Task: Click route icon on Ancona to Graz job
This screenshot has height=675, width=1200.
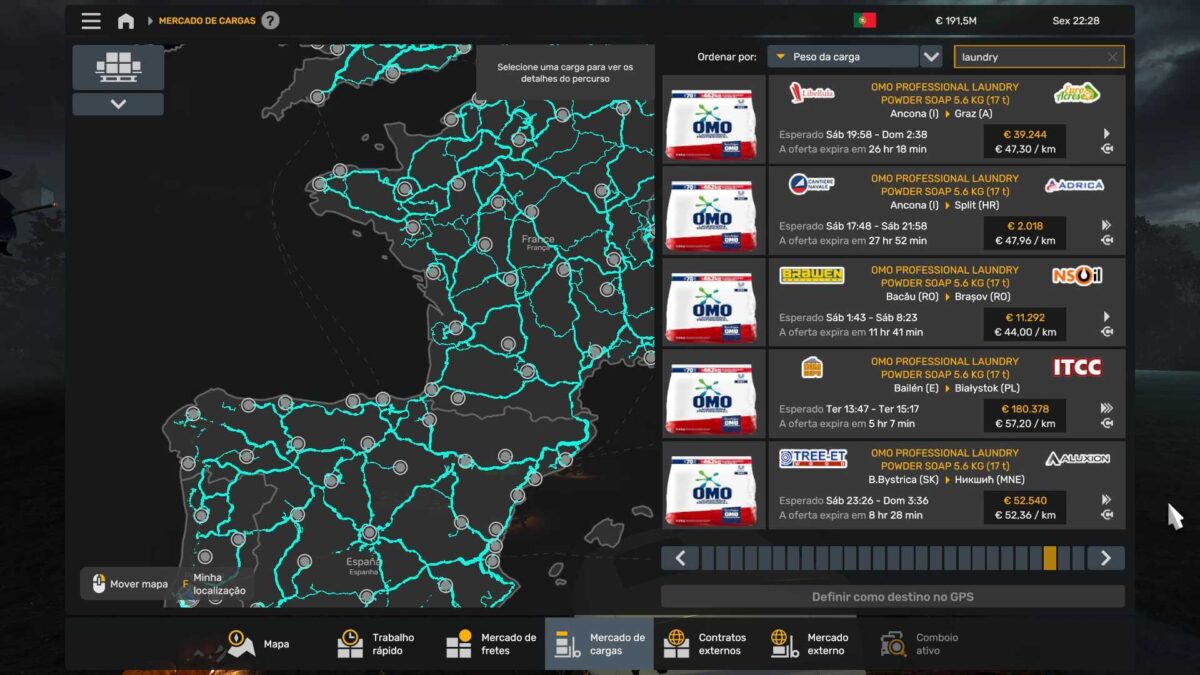Action: pyautogui.click(x=1106, y=149)
